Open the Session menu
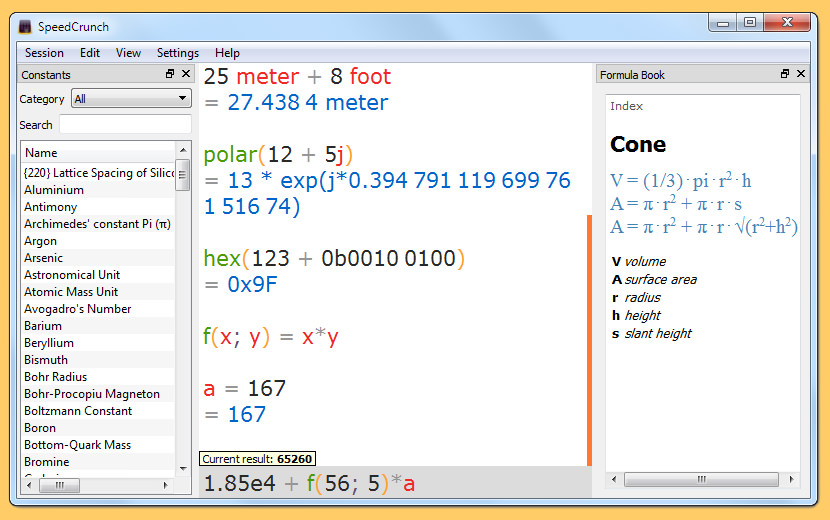The image size is (830, 520). tap(44, 53)
